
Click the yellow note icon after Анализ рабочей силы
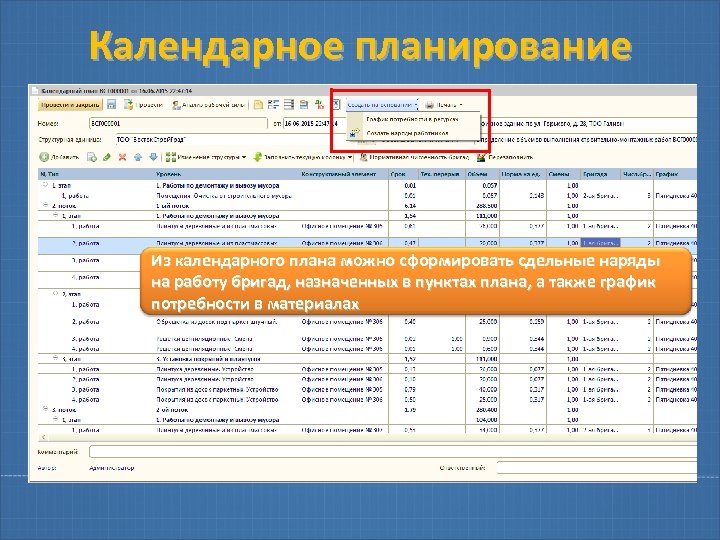[259, 105]
